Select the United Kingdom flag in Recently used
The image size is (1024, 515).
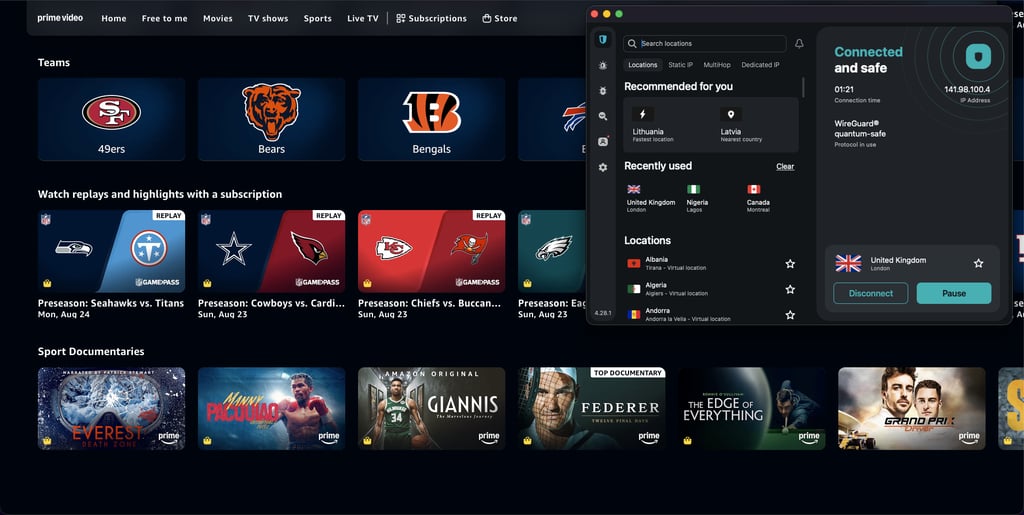pos(633,189)
